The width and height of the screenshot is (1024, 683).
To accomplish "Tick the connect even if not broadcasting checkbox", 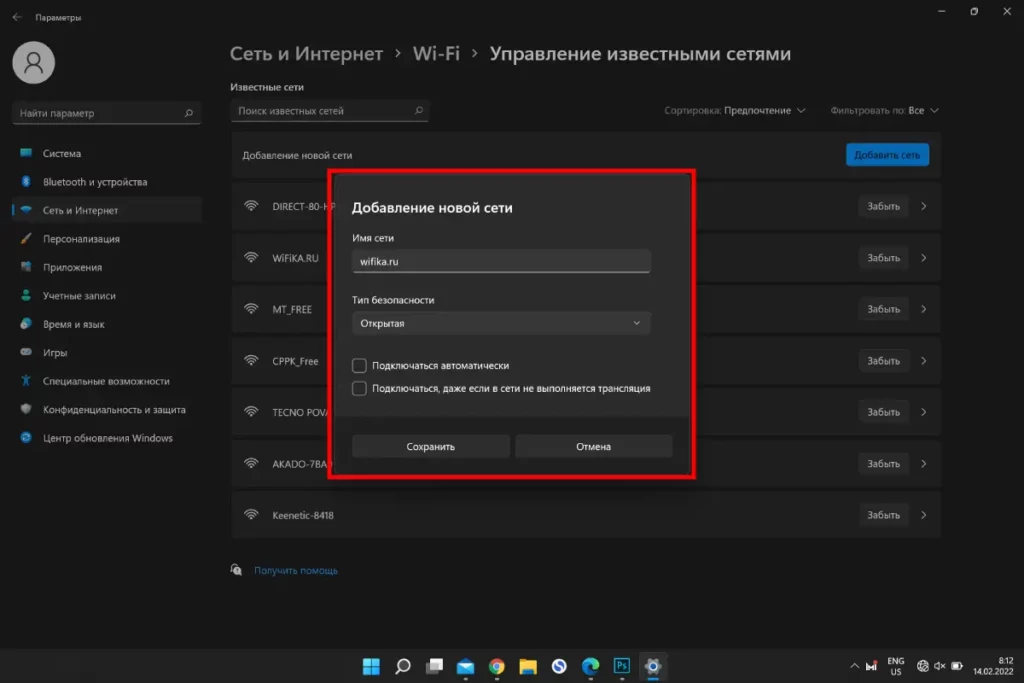I will 359,389.
